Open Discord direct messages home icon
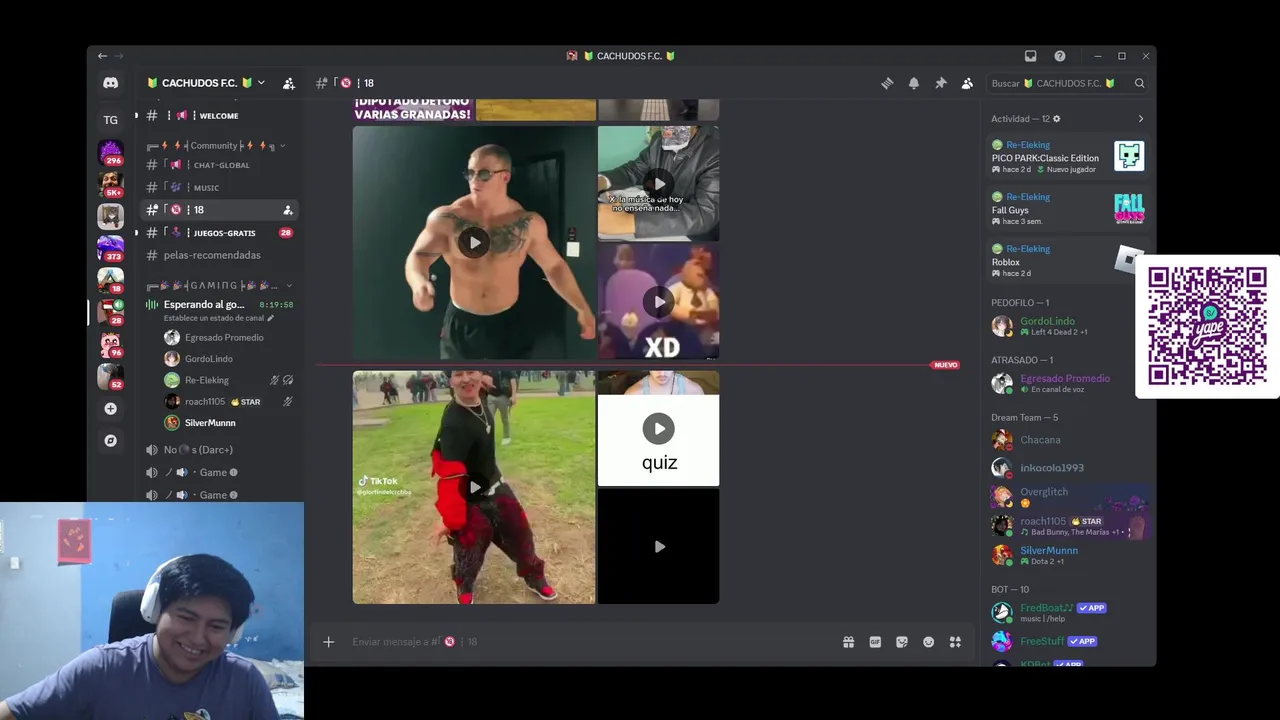The height and width of the screenshot is (720, 1280). [x=110, y=83]
